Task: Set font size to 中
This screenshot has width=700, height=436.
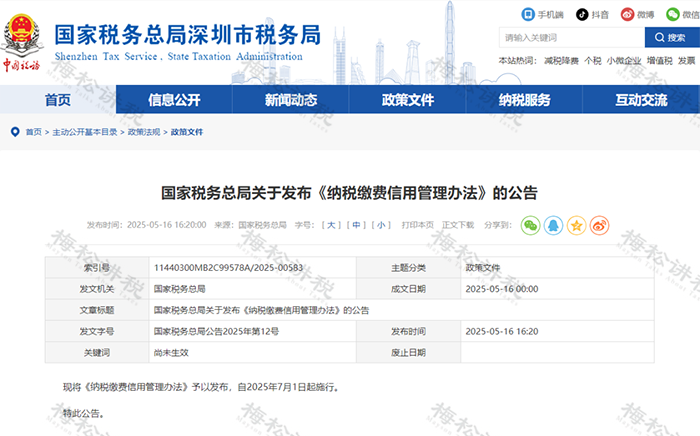Action: pos(356,225)
